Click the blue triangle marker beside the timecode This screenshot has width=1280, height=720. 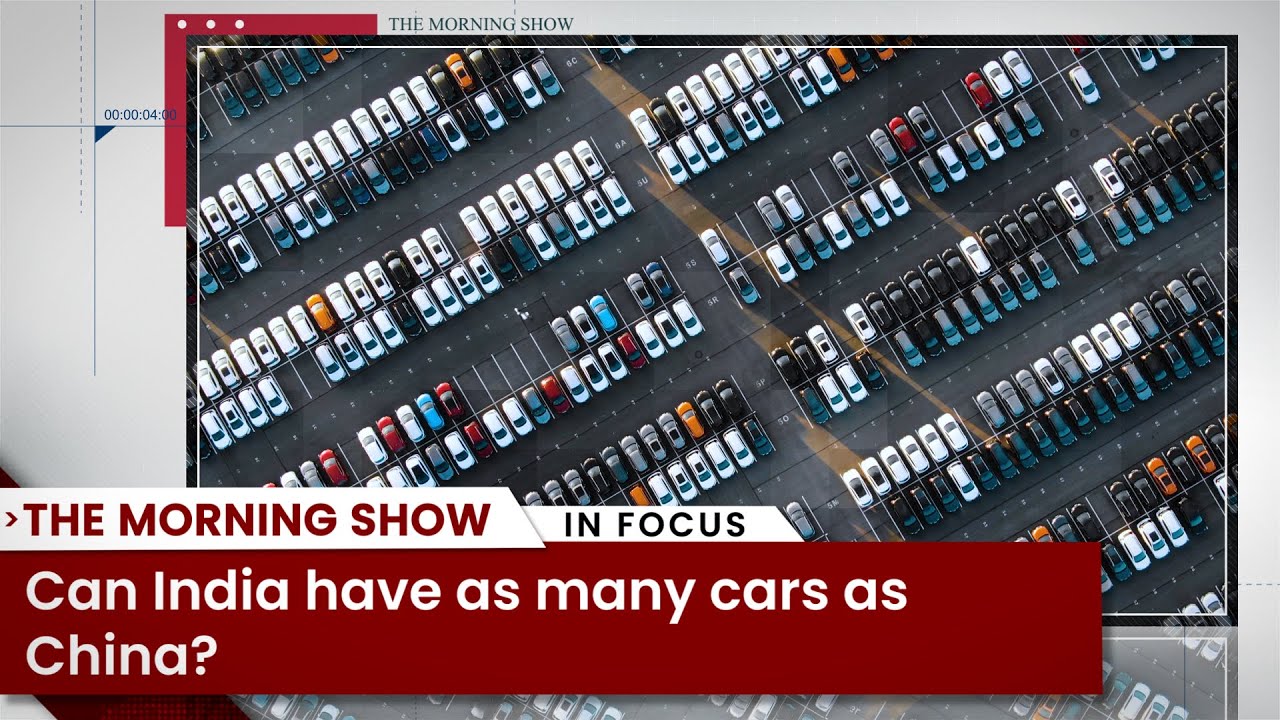pyautogui.click(x=104, y=133)
